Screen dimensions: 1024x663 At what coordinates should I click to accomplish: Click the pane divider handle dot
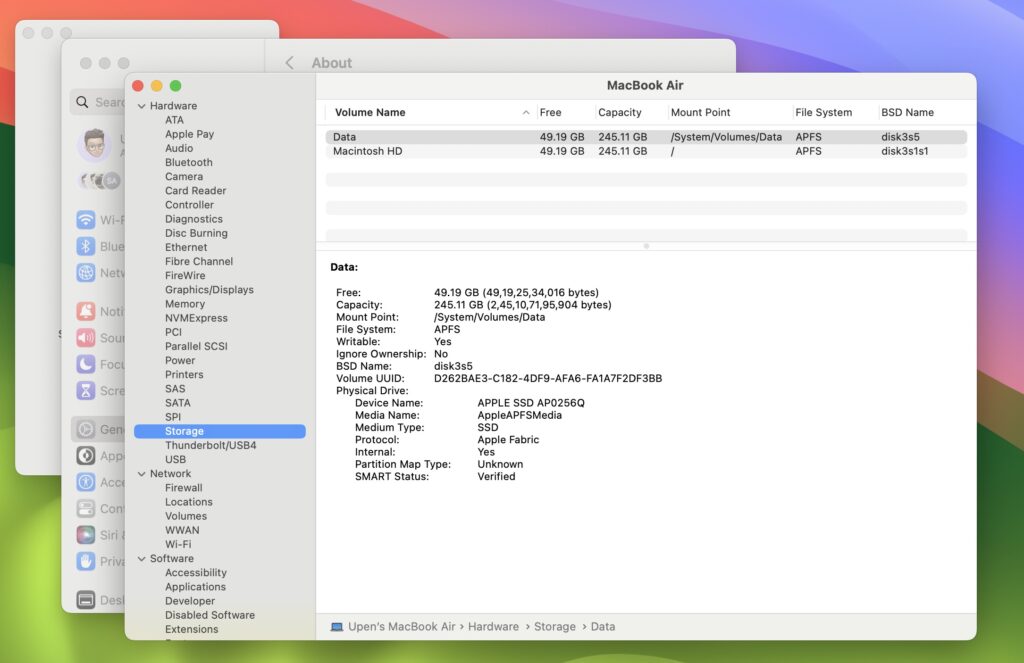(x=646, y=246)
